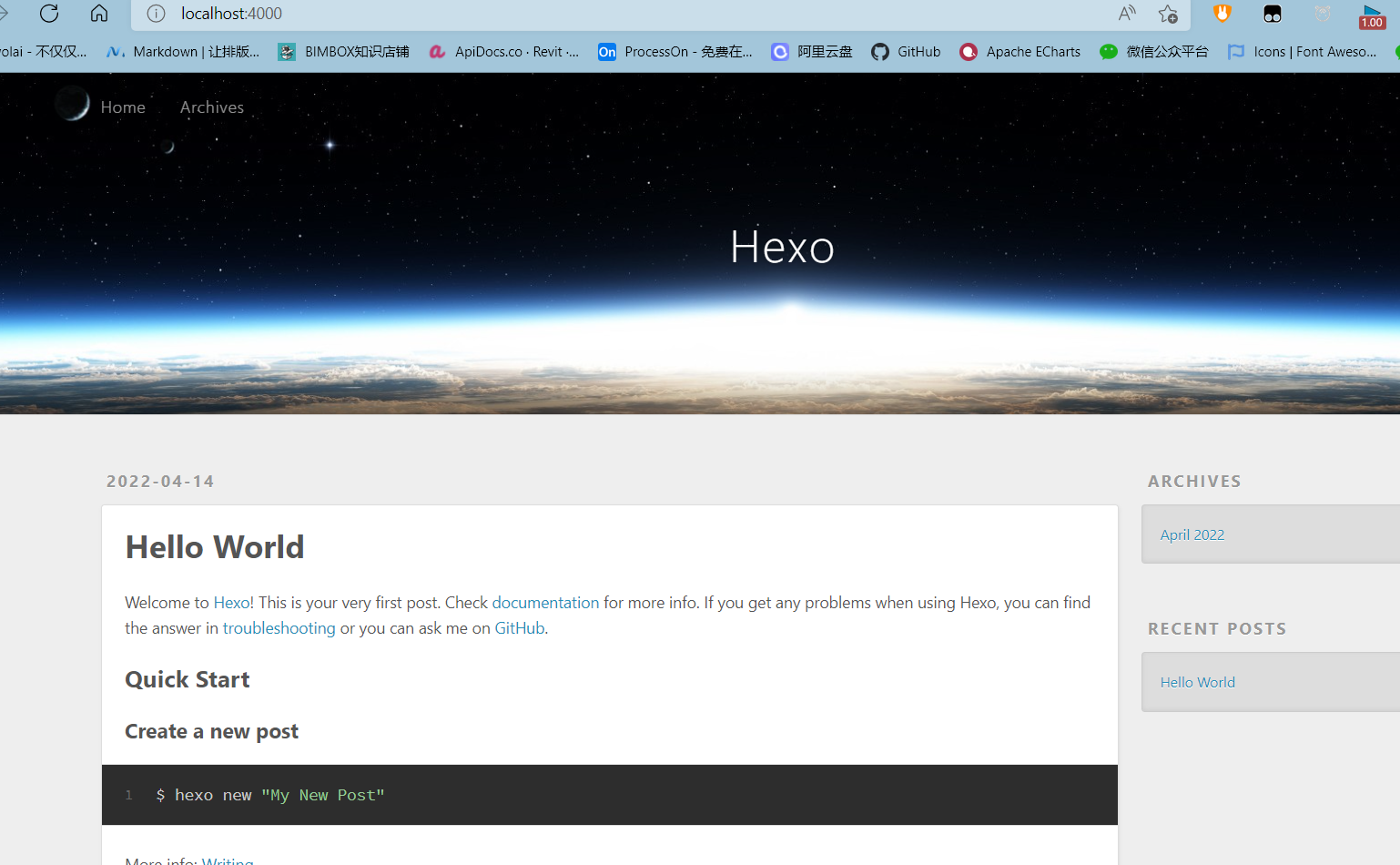This screenshot has height=865, width=1400.
Task: Open the BIMBOX知识店铺 bookmark
Action: click(x=344, y=52)
